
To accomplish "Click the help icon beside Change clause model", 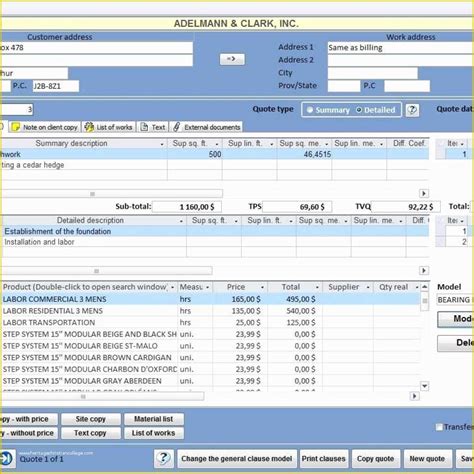I will [163, 459].
